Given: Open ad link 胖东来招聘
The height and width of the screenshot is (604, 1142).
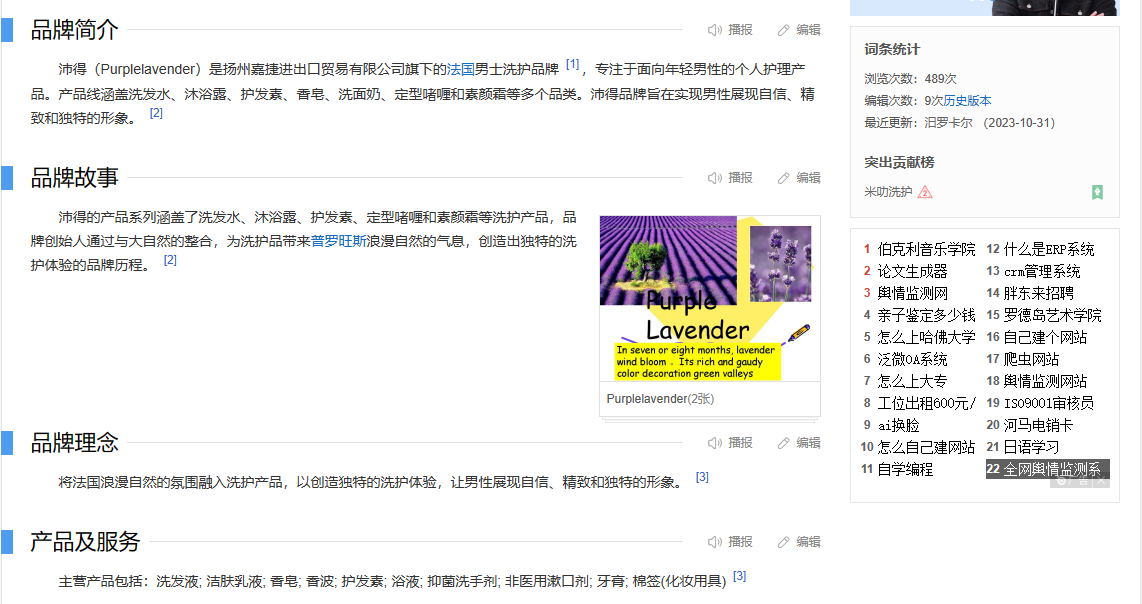Looking at the screenshot, I should click(x=1039, y=294).
